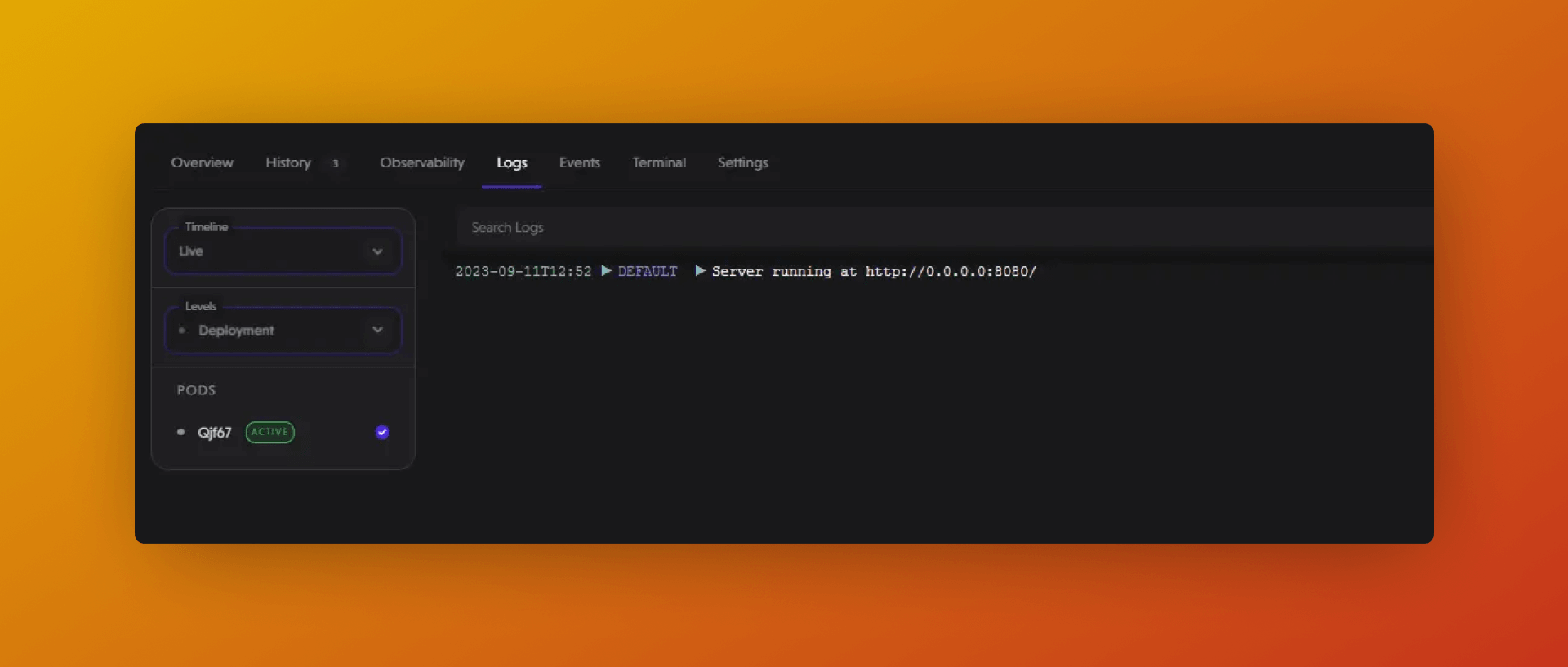Click the DEFAULT log level label
This screenshot has width=1568, height=667.
click(648, 271)
